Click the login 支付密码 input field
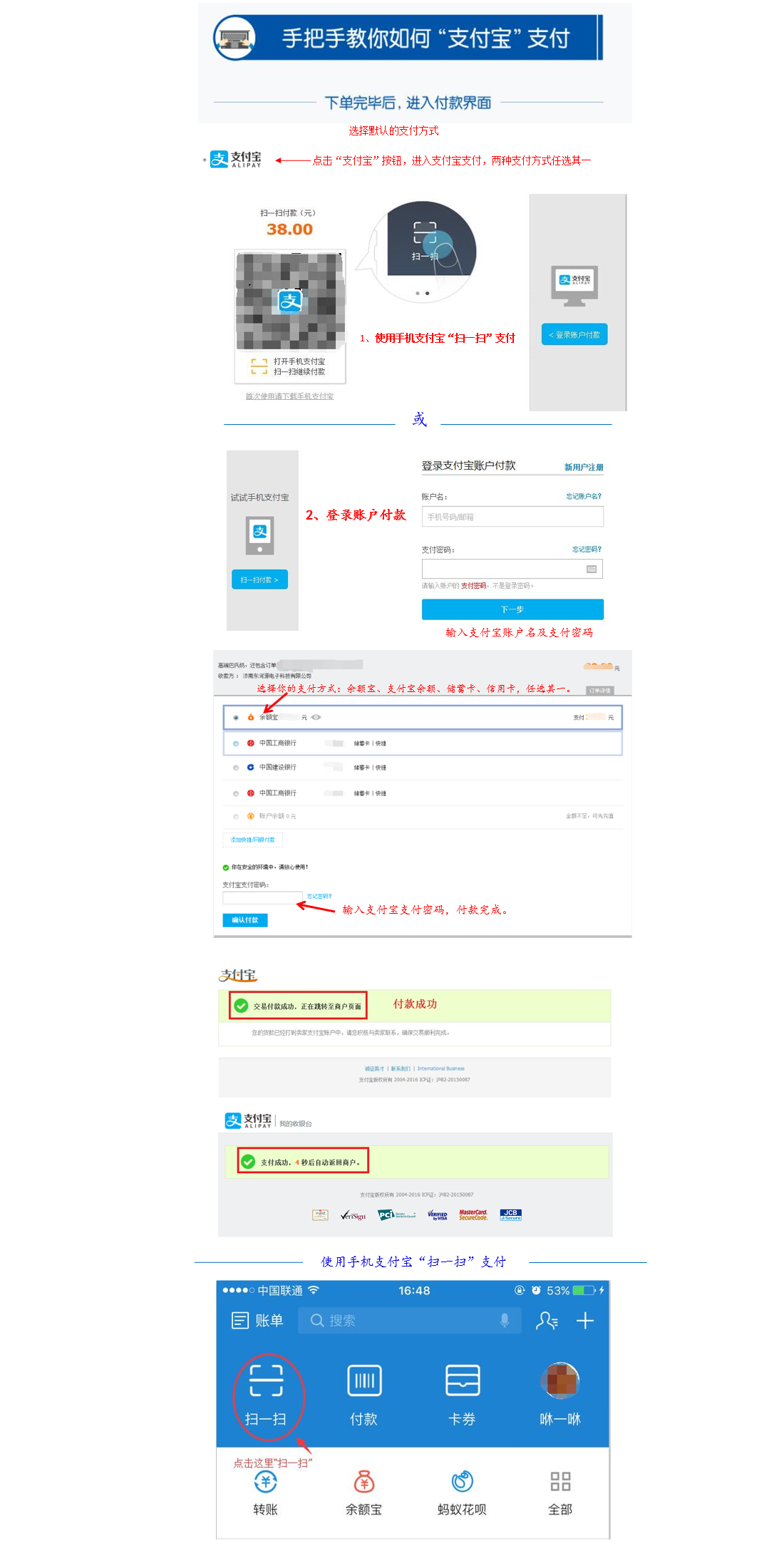Viewport: 784px width, 1568px height. (x=512, y=569)
